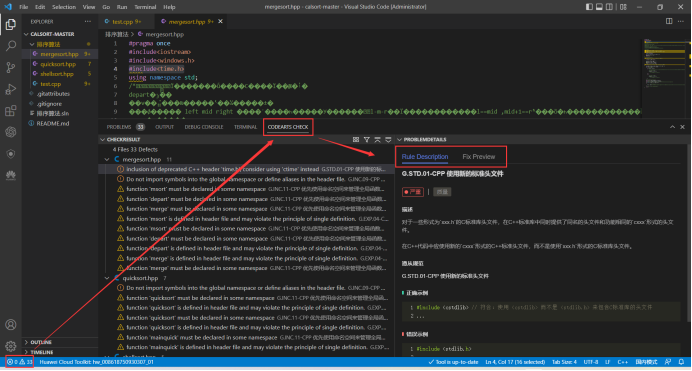Click the split editor right icon

pyautogui.click(x=669, y=21)
